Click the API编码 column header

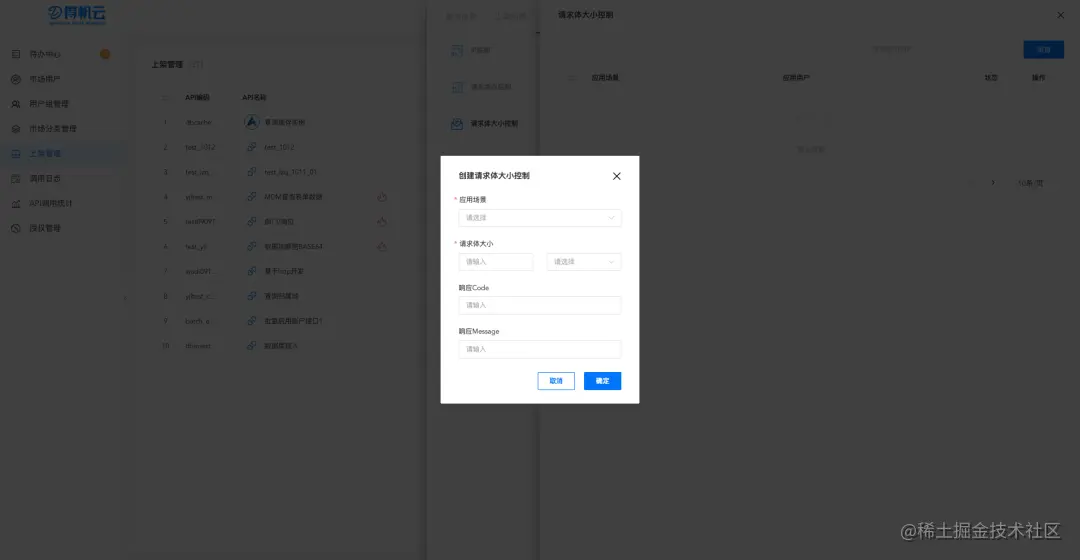pyautogui.click(x=197, y=98)
